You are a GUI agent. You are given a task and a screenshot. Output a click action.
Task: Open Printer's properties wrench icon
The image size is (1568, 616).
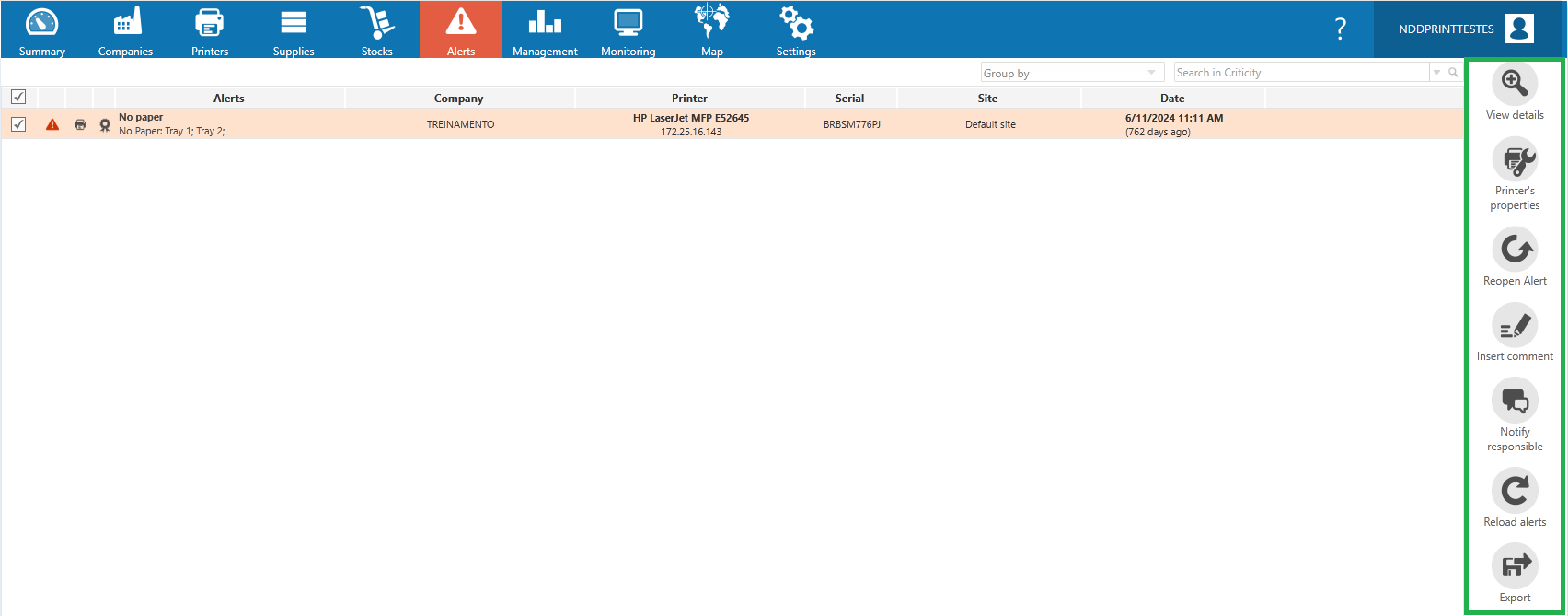coord(1515,159)
